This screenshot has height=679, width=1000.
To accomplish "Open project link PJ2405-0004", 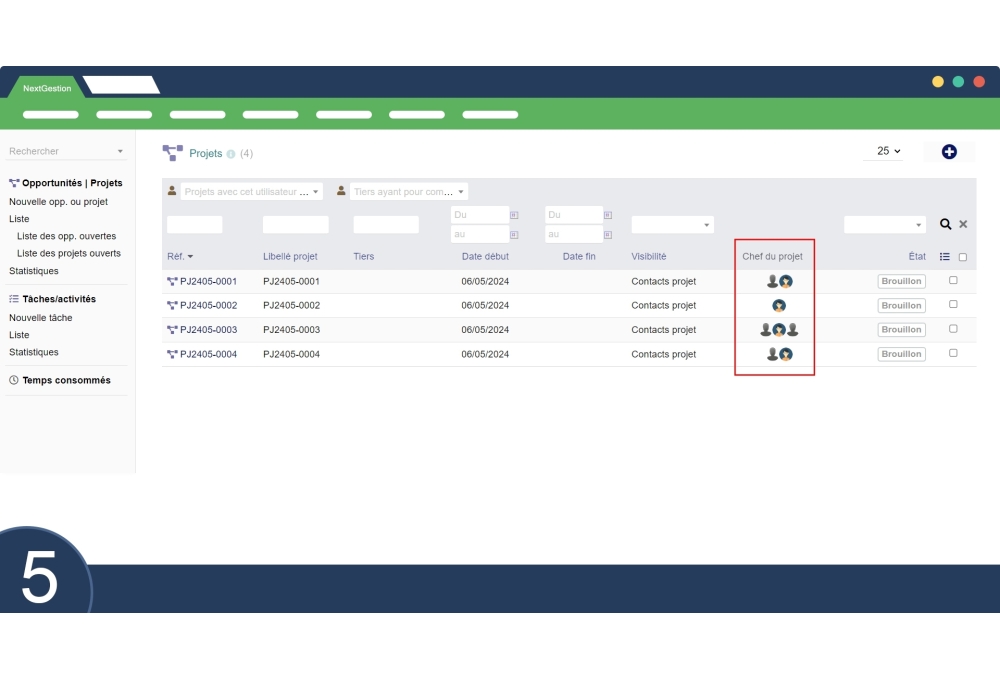I will click(208, 354).
